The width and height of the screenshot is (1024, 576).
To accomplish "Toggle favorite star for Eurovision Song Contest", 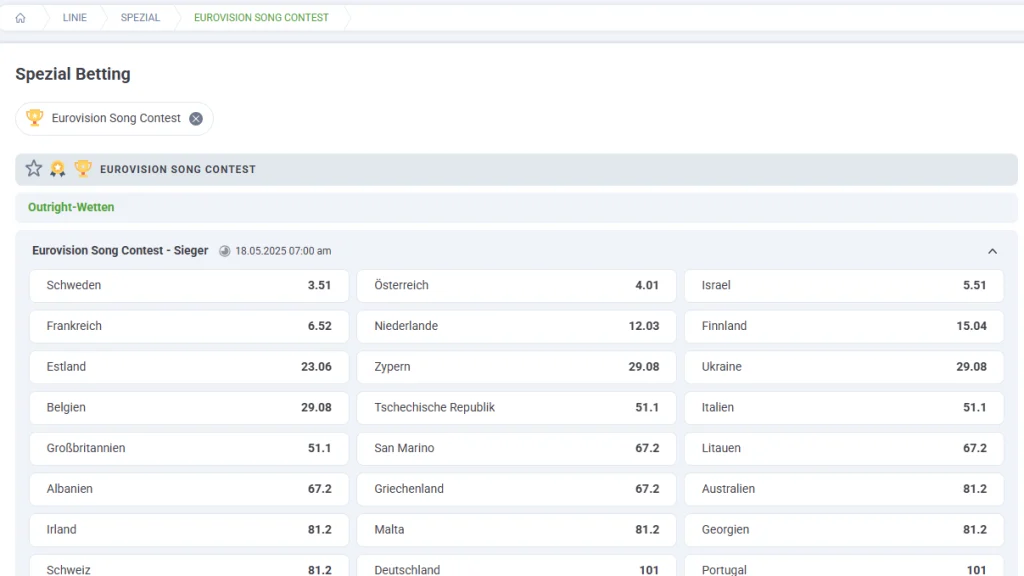I will (34, 169).
